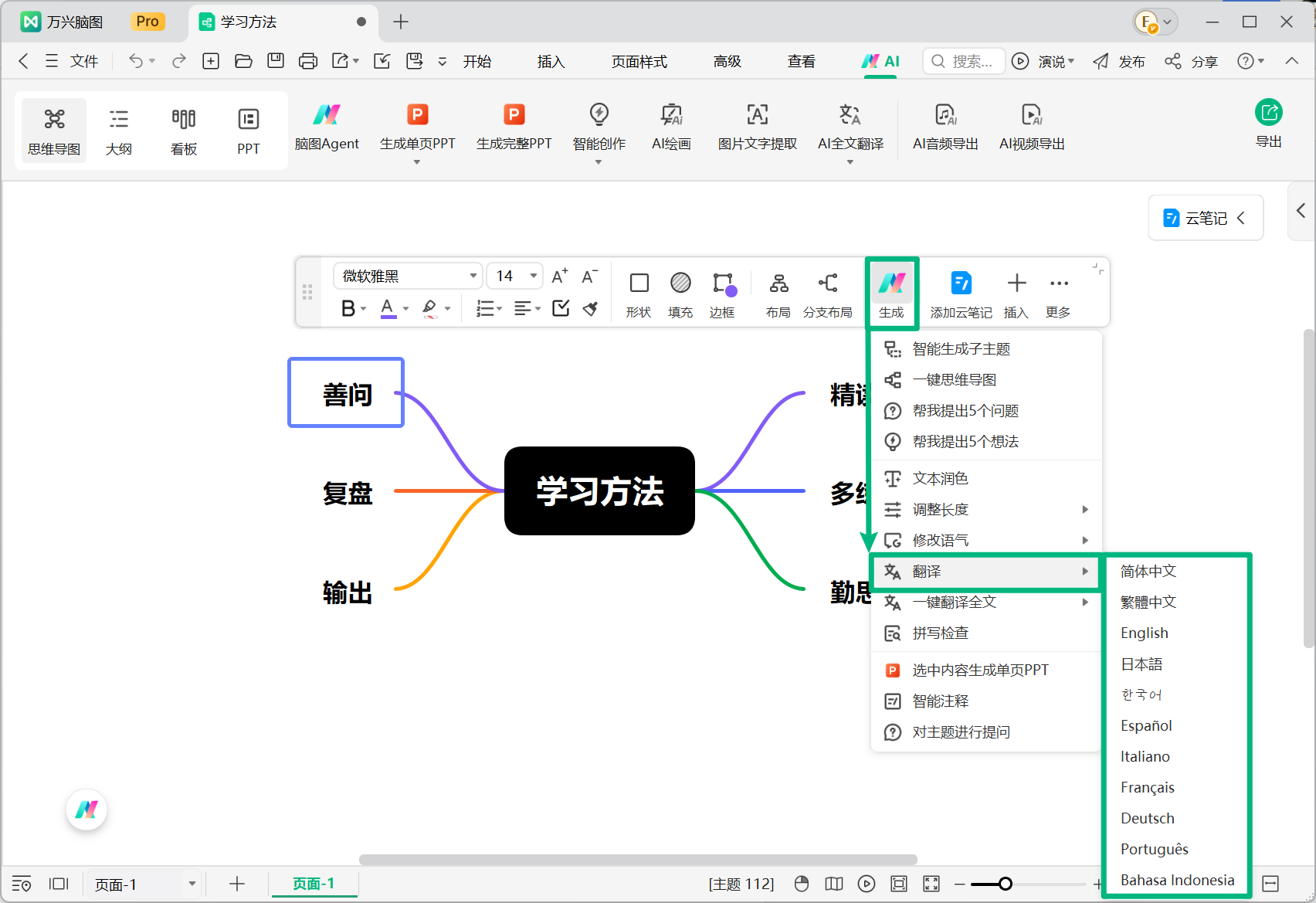Decrease font size with A- button
This screenshot has width=1316, height=903.
point(589,277)
